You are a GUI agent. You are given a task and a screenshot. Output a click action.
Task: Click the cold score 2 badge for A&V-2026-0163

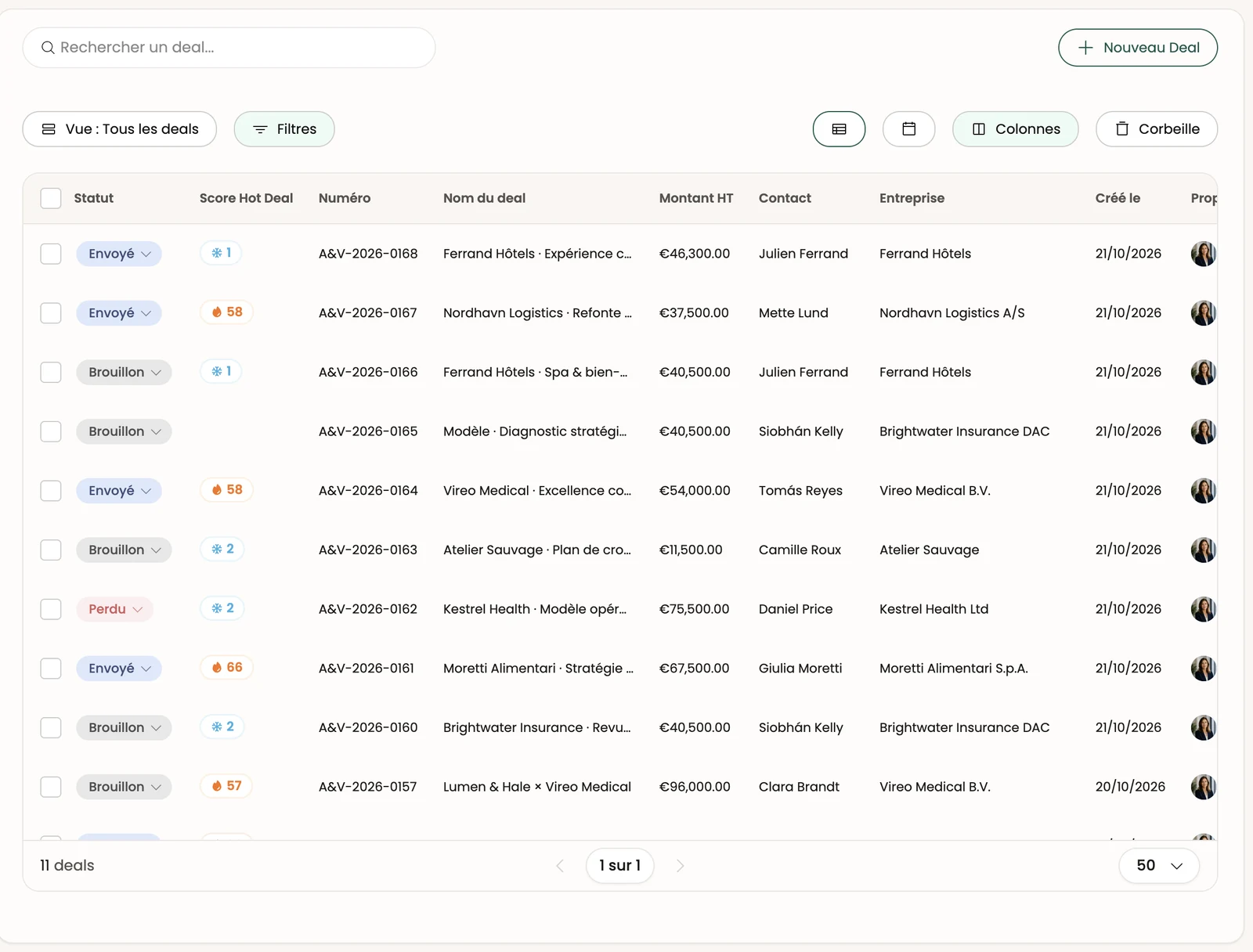tap(222, 549)
